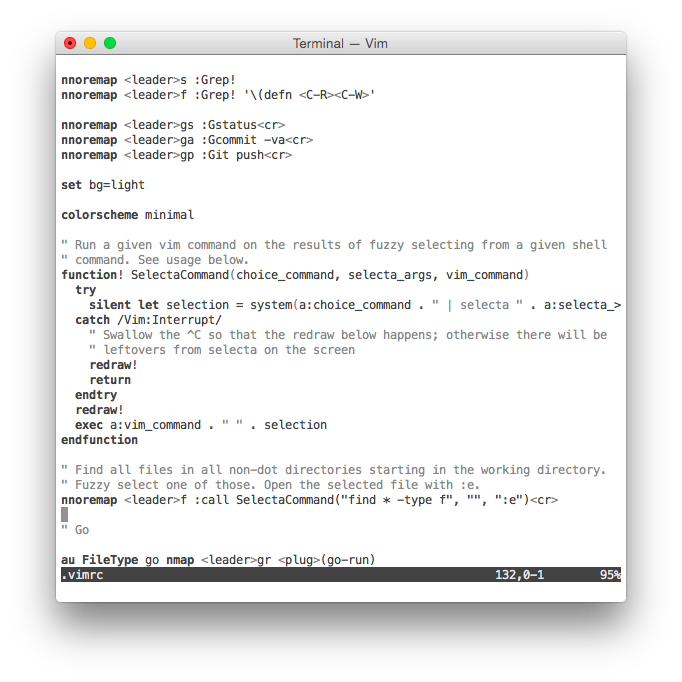Click the green zoom window button
The image size is (682, 682).
pyautogui.click(x=110, y=43)
